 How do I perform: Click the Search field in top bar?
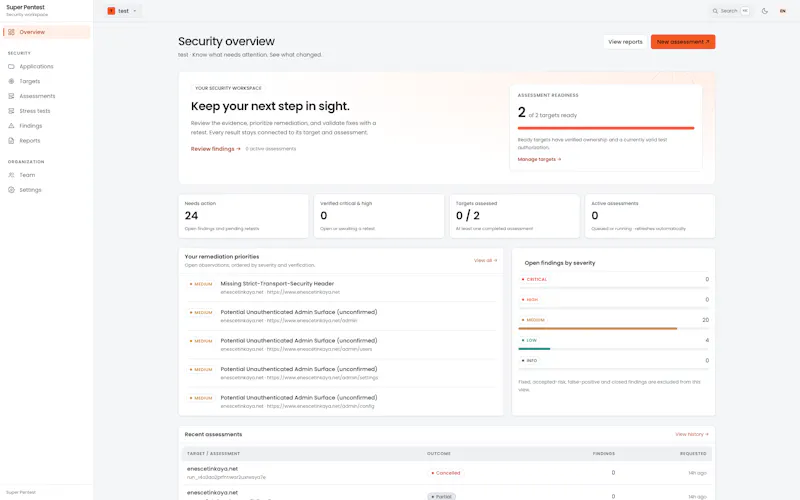pyautogui.click(x=731, y=11)
